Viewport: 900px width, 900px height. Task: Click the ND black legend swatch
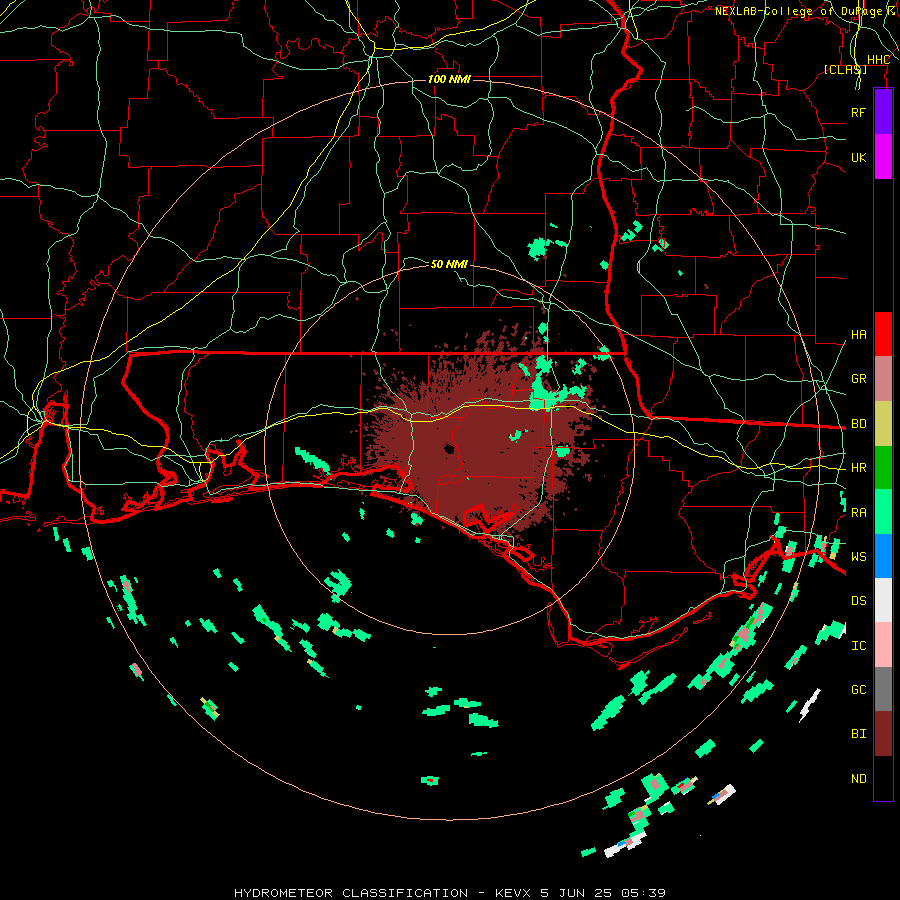(x=883, y=778)
